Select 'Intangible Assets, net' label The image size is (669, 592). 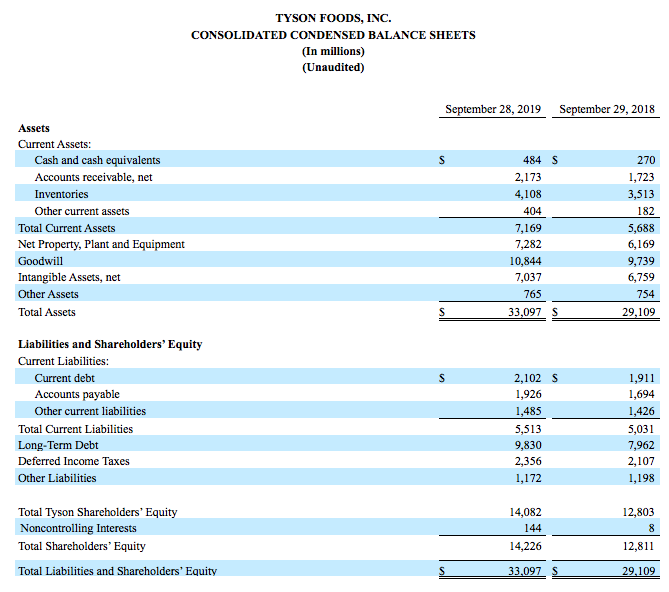[x=69, y=278]
